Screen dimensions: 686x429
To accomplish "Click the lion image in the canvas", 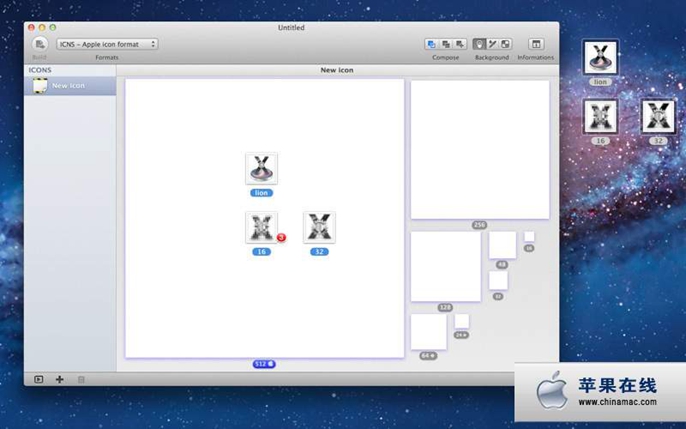I will [261, 168].
